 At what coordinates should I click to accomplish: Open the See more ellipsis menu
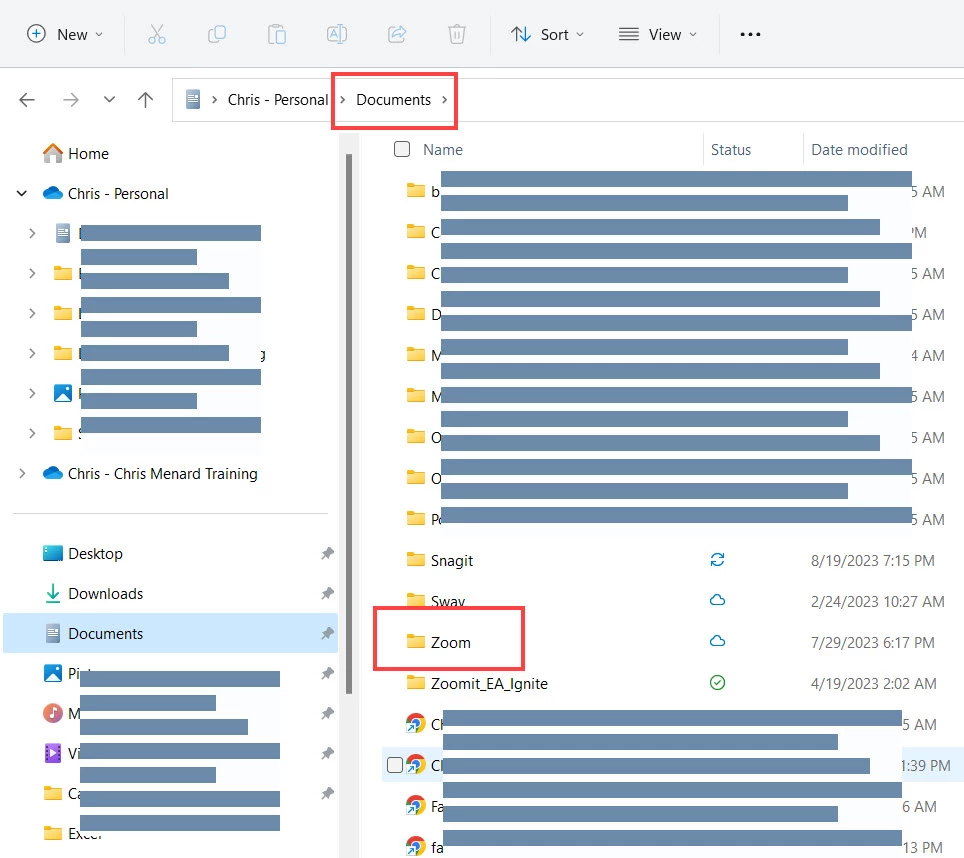[750, 34]
